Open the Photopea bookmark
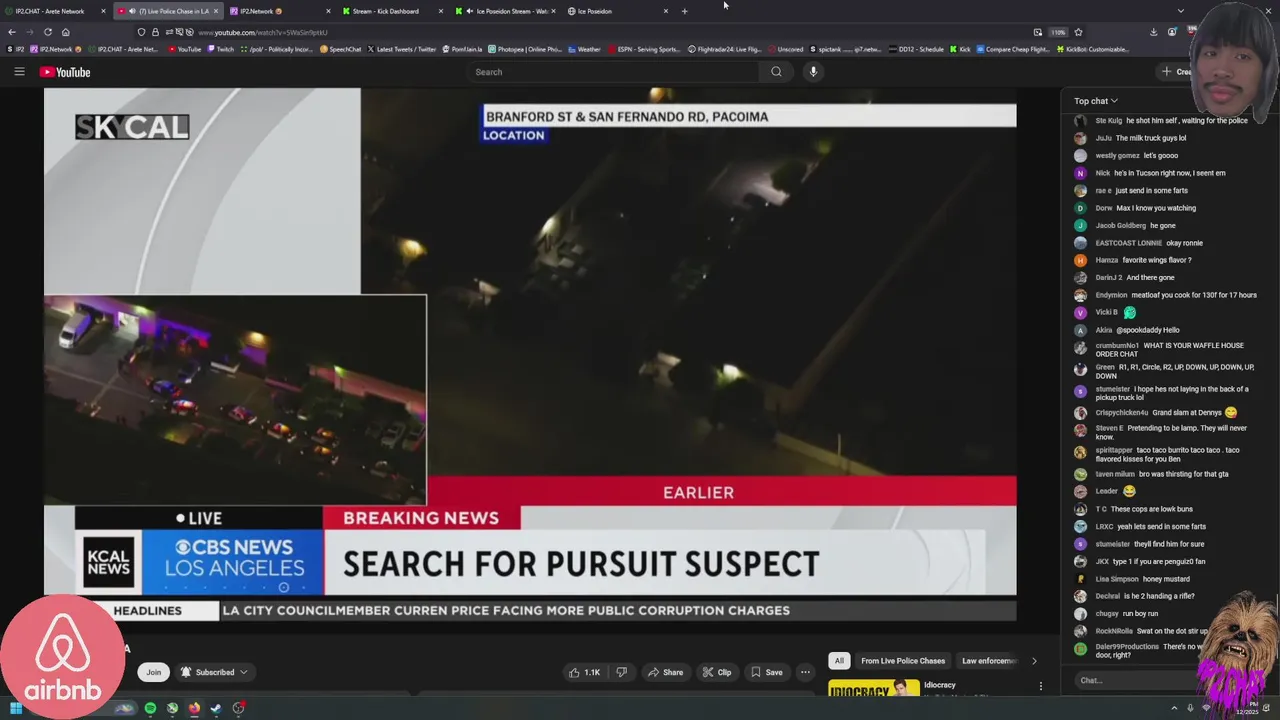Viewport: 1280px width, 720px height. (x=525, y=49)
